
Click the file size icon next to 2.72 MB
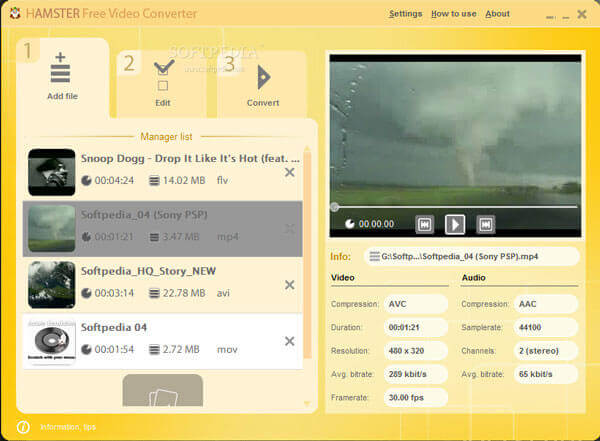[x=154, y=350]
